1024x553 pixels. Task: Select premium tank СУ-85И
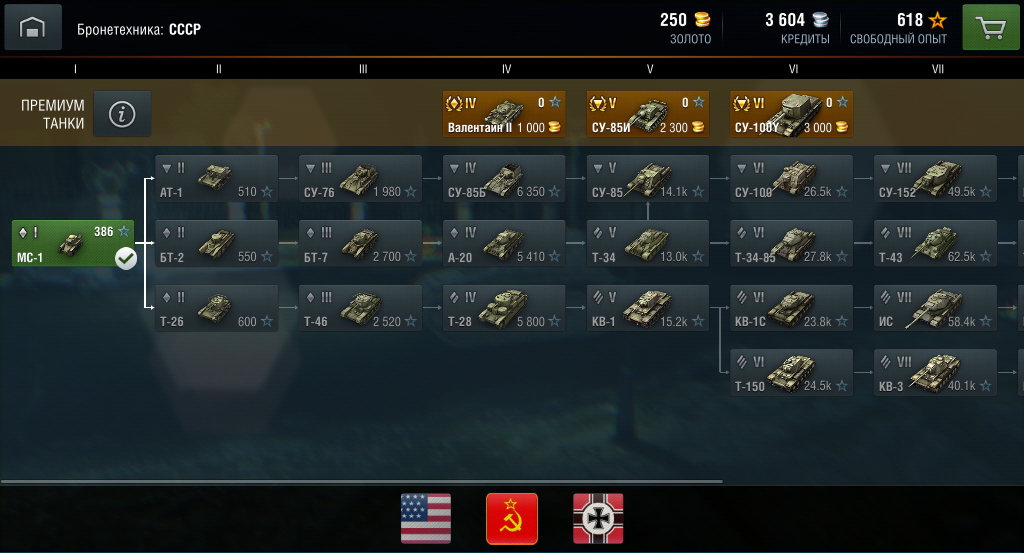point(647,114)
